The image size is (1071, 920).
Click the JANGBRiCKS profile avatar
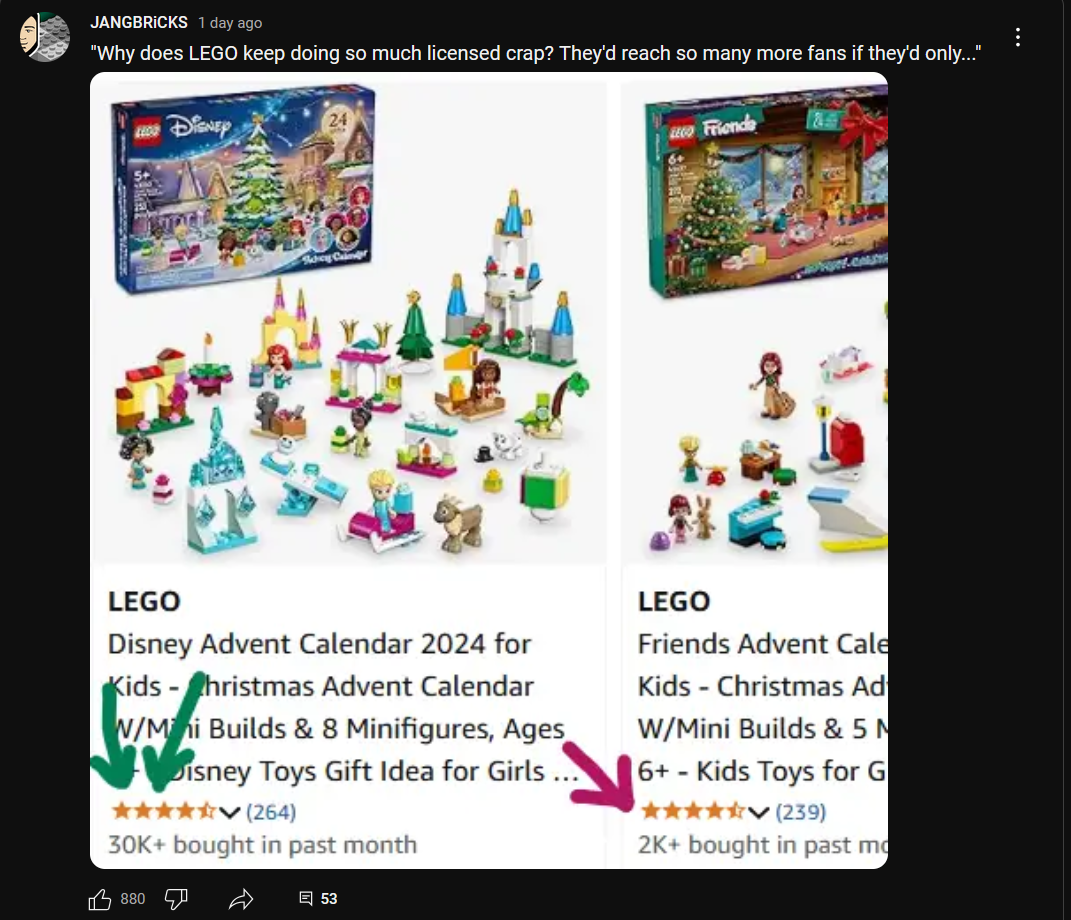click(x=44, y=37)
